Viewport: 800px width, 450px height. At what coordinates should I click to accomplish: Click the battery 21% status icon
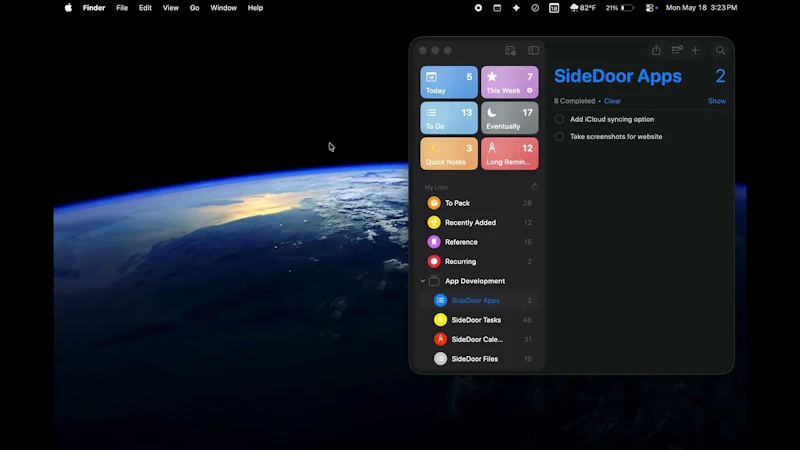pyautogui.click(x=620, y=8)
